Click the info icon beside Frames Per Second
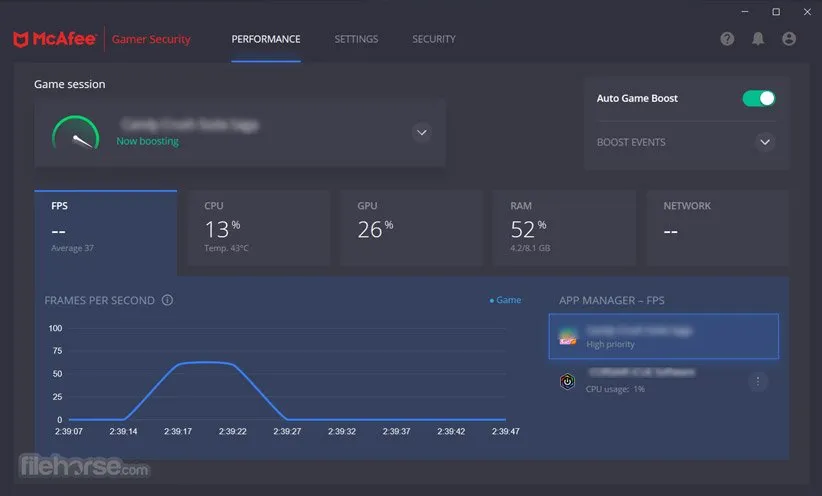This screenshot has height=496, width=822. coord(167,300)
